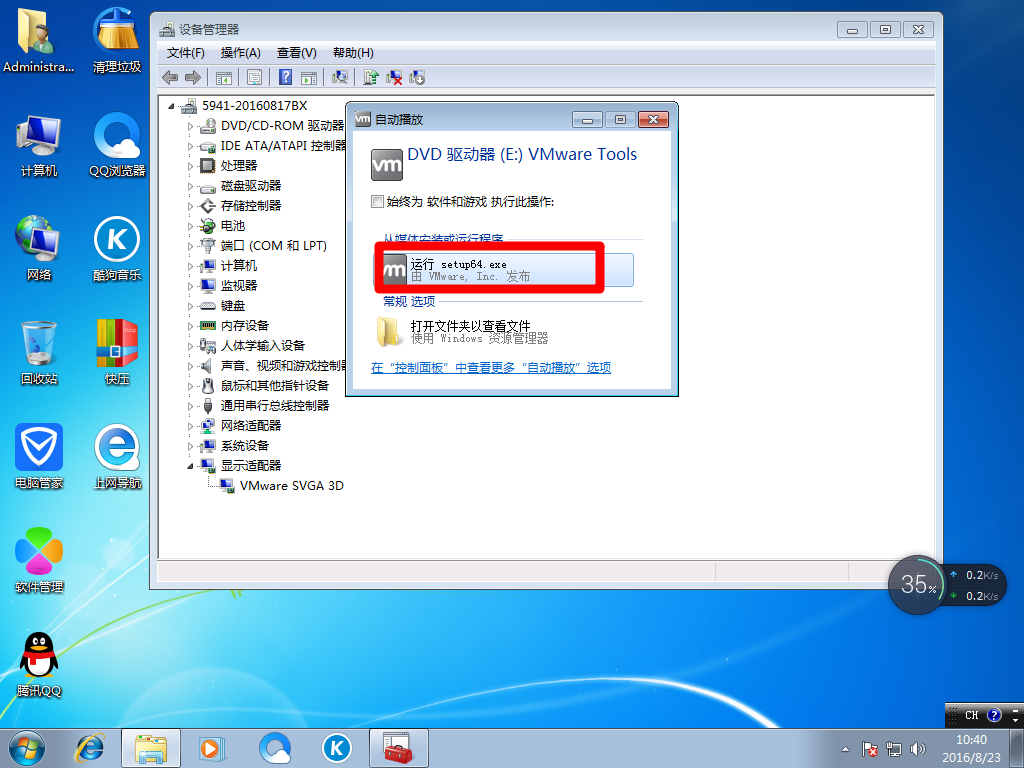Click the 电池 battery icon in the device tree
Image resolution: width=1024 pixels, height=768 pixels.
click(x=208, y=226)
